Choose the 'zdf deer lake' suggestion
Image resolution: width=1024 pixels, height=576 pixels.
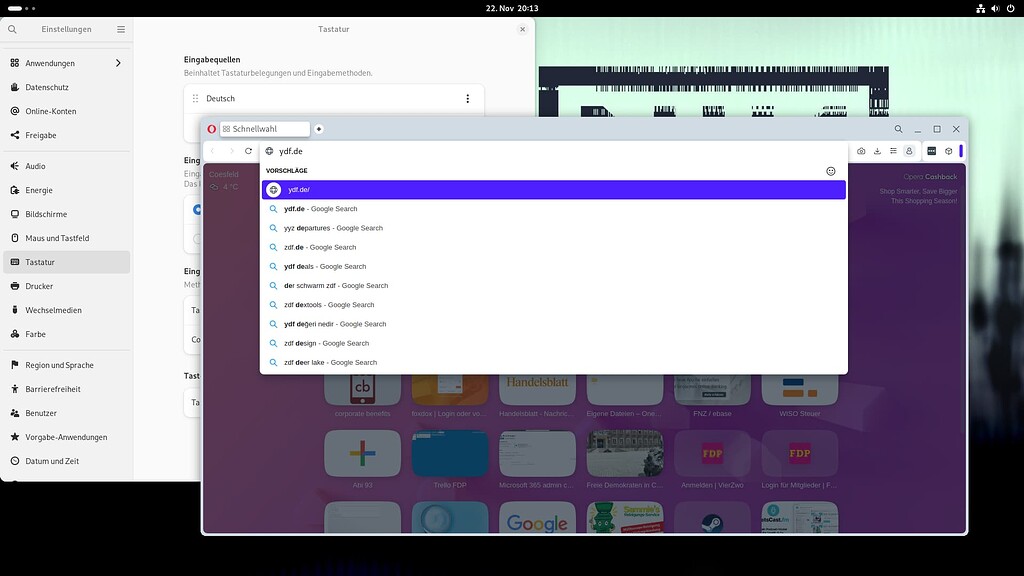pyautogui.click(x=554, y=362)
